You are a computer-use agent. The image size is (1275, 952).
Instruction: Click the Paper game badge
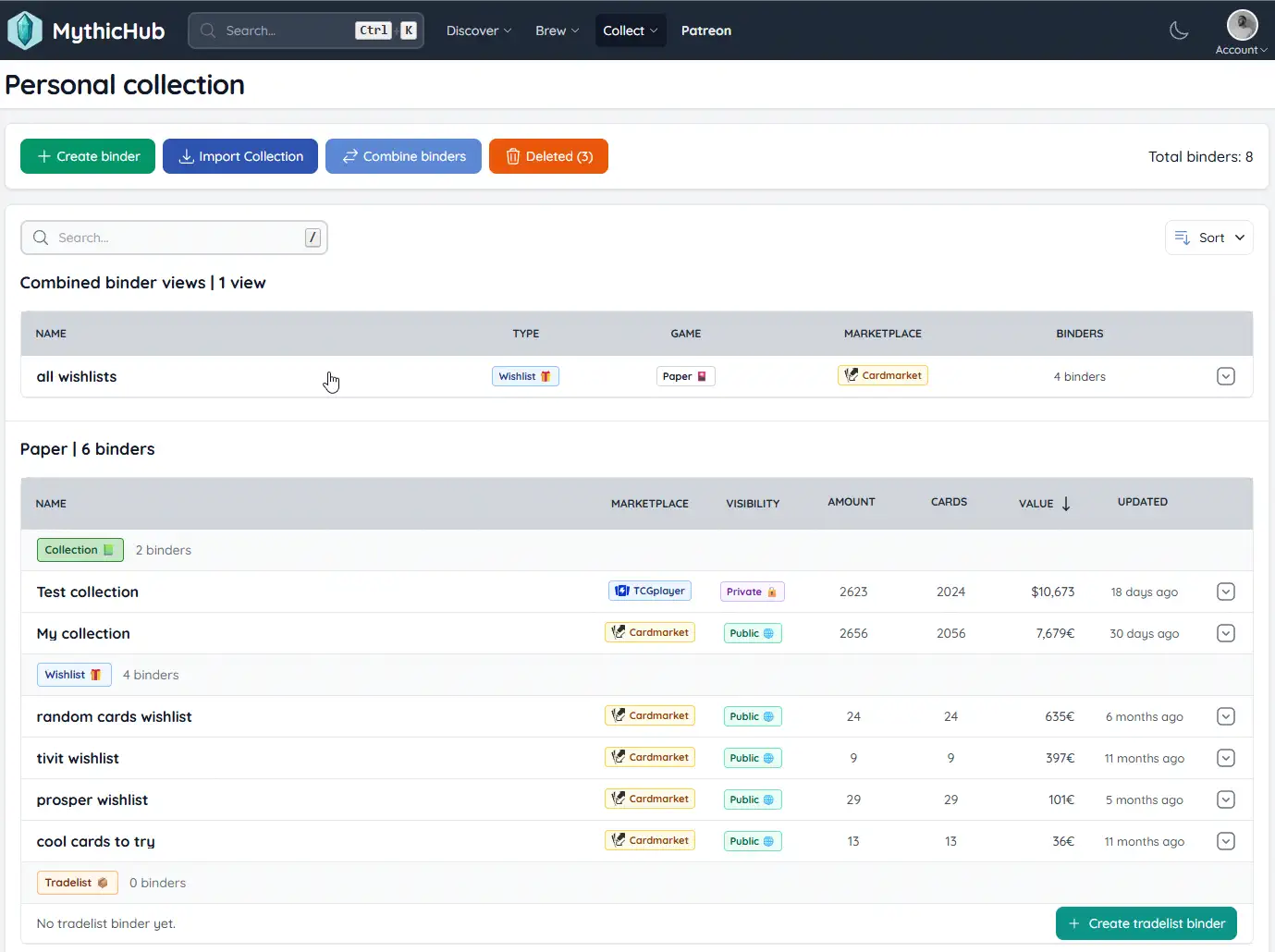pos(685,376)
